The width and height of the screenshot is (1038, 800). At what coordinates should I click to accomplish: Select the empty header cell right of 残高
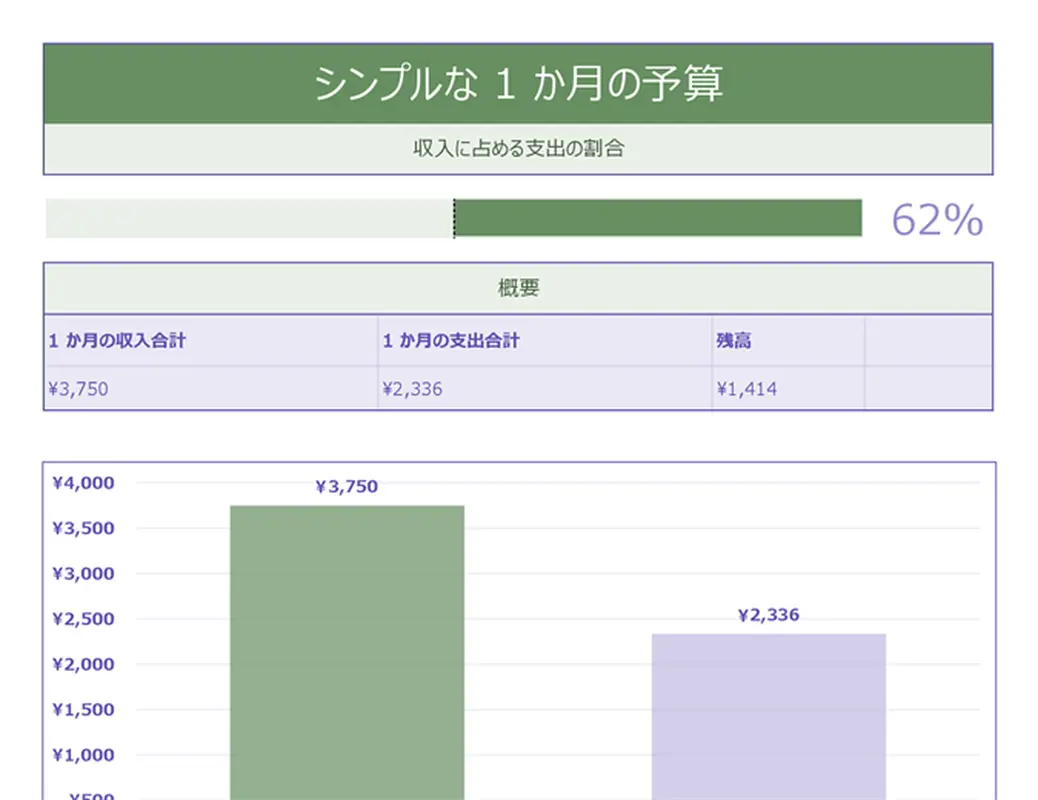927,341
